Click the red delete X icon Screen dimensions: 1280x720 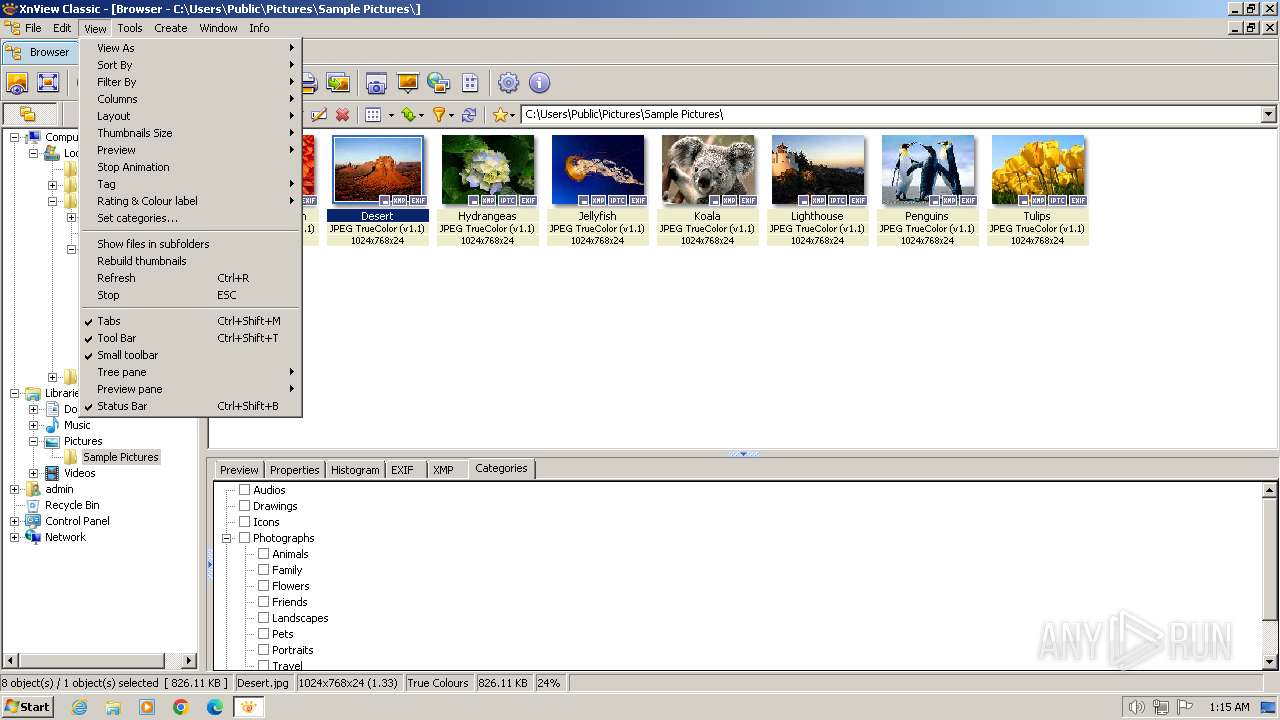click(x=342, y=115)
